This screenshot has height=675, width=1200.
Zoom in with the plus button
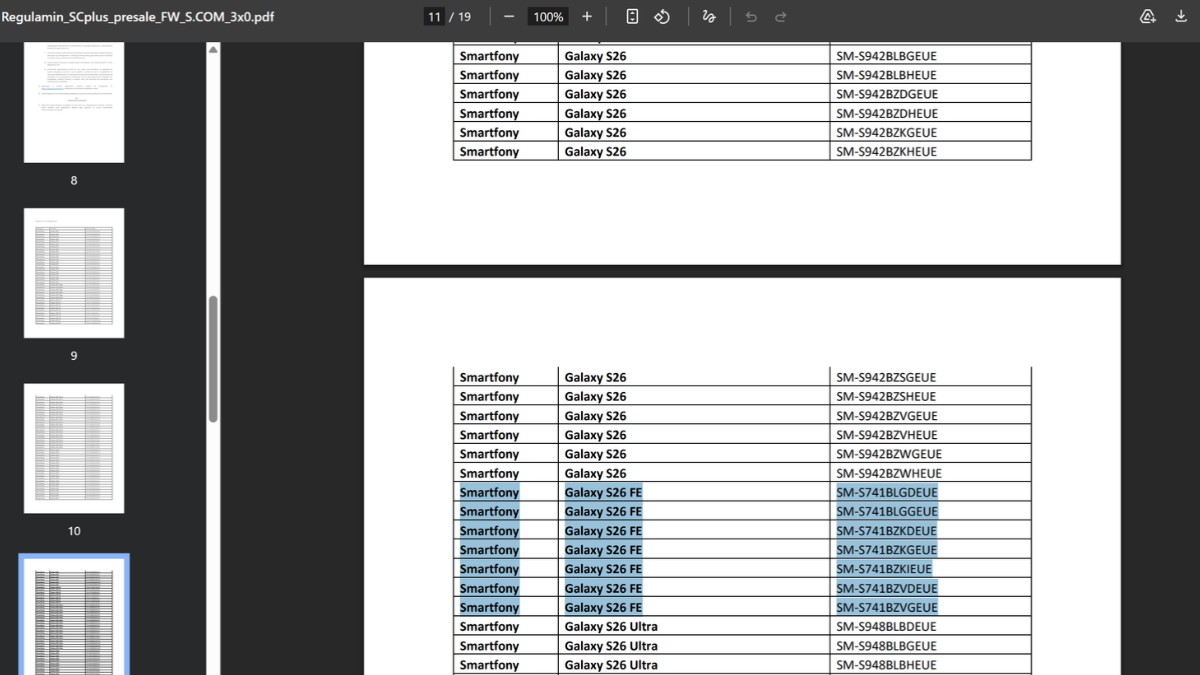[x=587, y=17]
